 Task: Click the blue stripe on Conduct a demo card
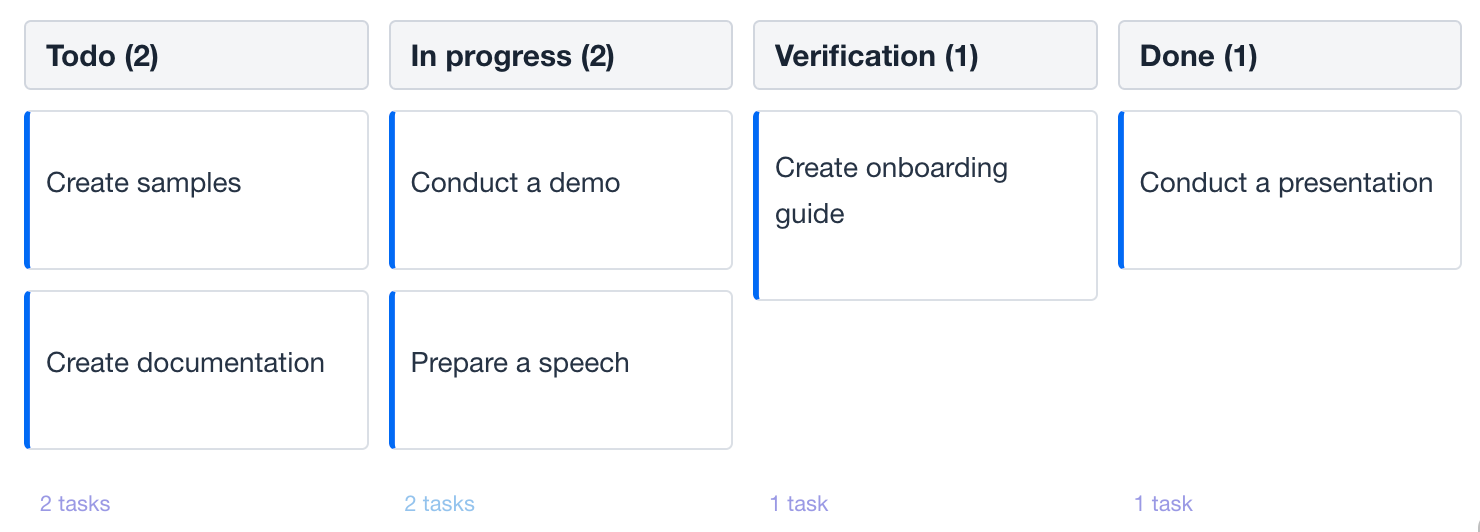coord(392,190)
